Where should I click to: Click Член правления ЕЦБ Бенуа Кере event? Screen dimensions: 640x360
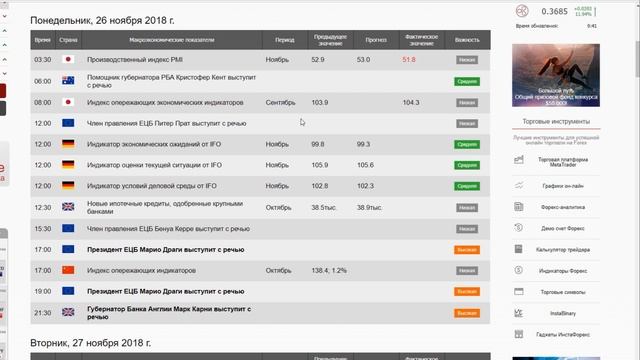coord(168,229)
